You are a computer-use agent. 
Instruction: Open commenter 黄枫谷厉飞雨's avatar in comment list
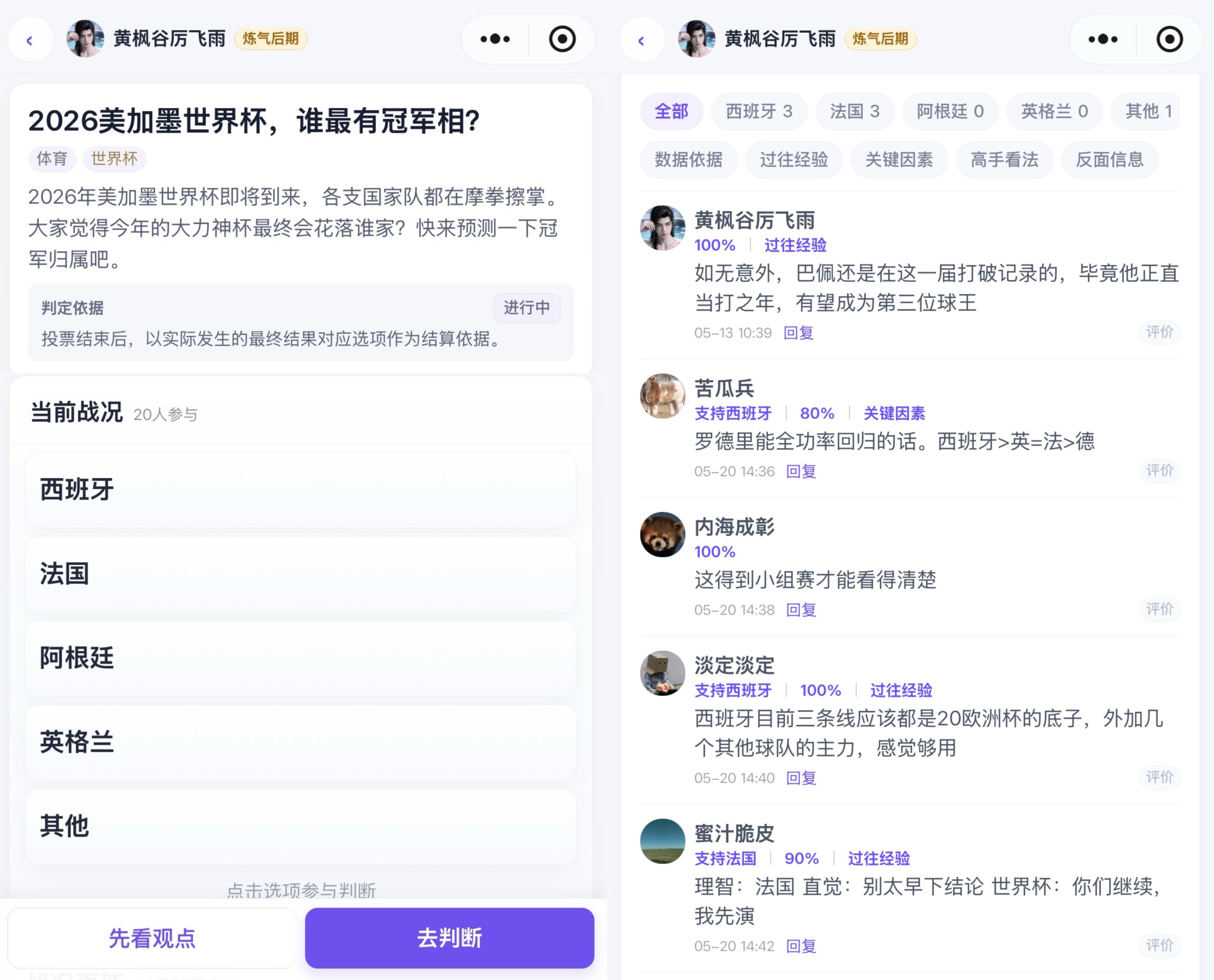pyautogui.click(x=662, y=227)
